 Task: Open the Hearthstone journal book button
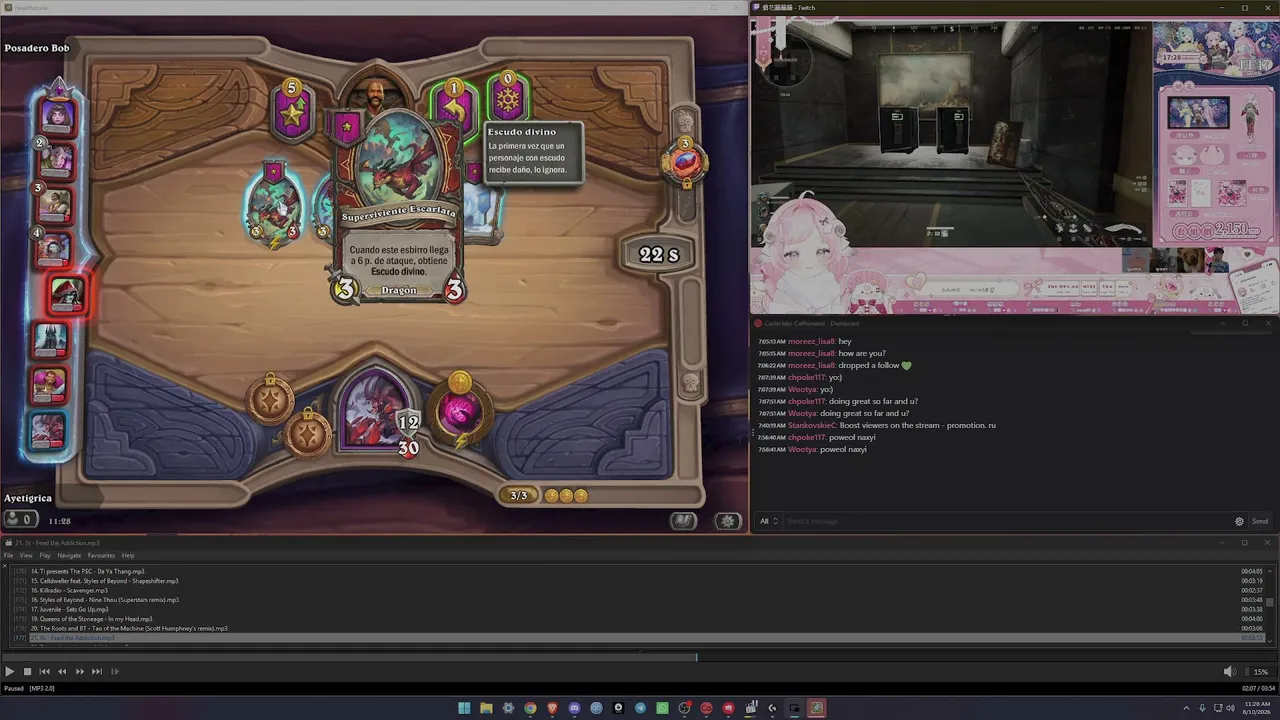click(x=683, y=521)
